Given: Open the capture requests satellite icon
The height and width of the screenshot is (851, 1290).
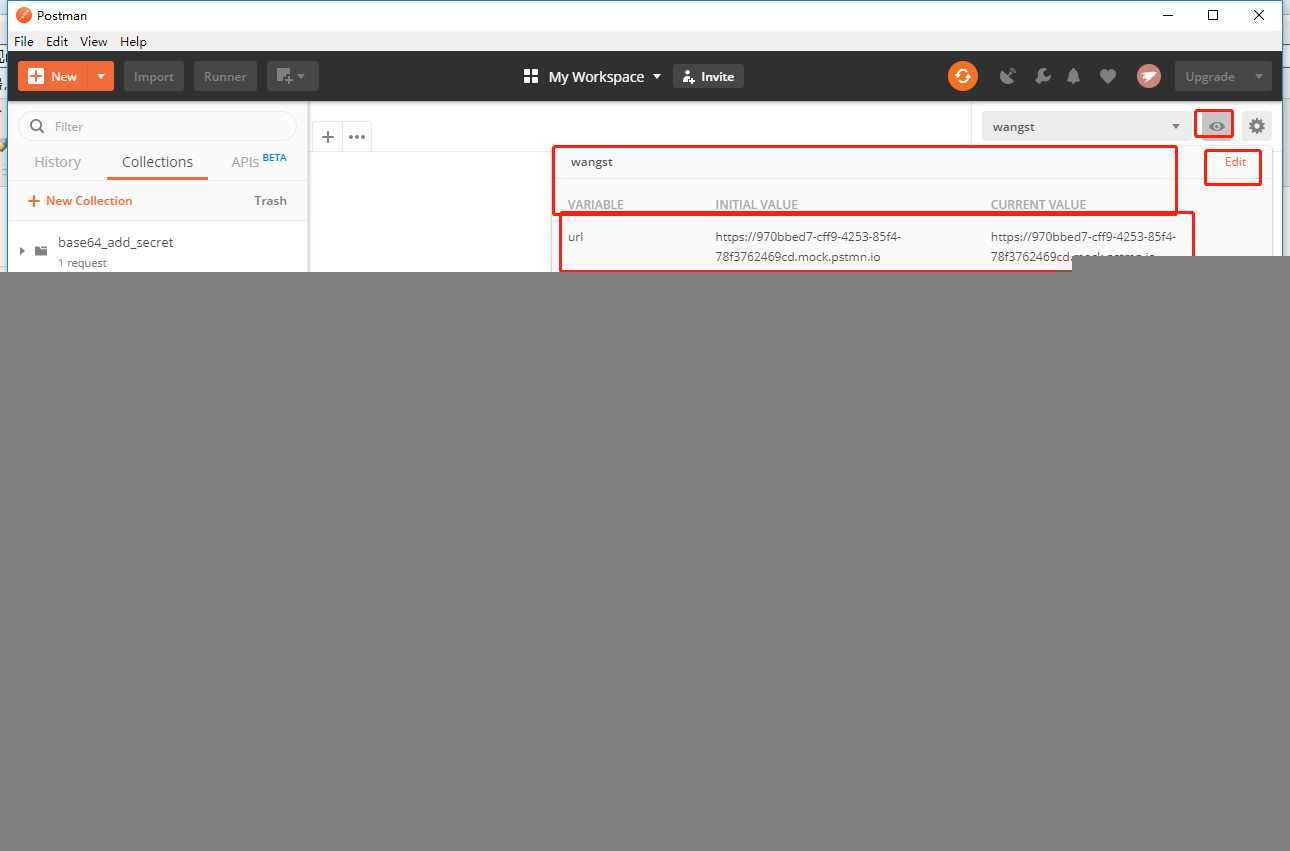Looking at the screenshot, I should (1008, 76).
